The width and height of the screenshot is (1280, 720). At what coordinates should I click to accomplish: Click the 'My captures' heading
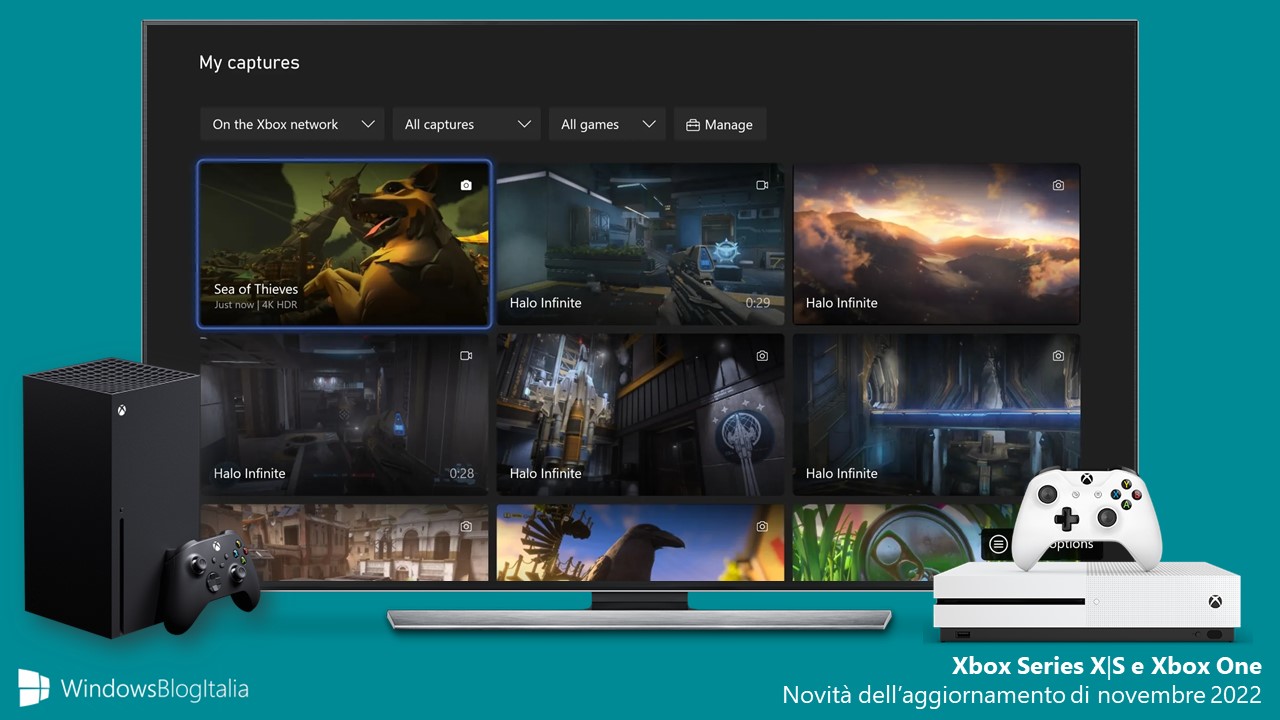249,63
